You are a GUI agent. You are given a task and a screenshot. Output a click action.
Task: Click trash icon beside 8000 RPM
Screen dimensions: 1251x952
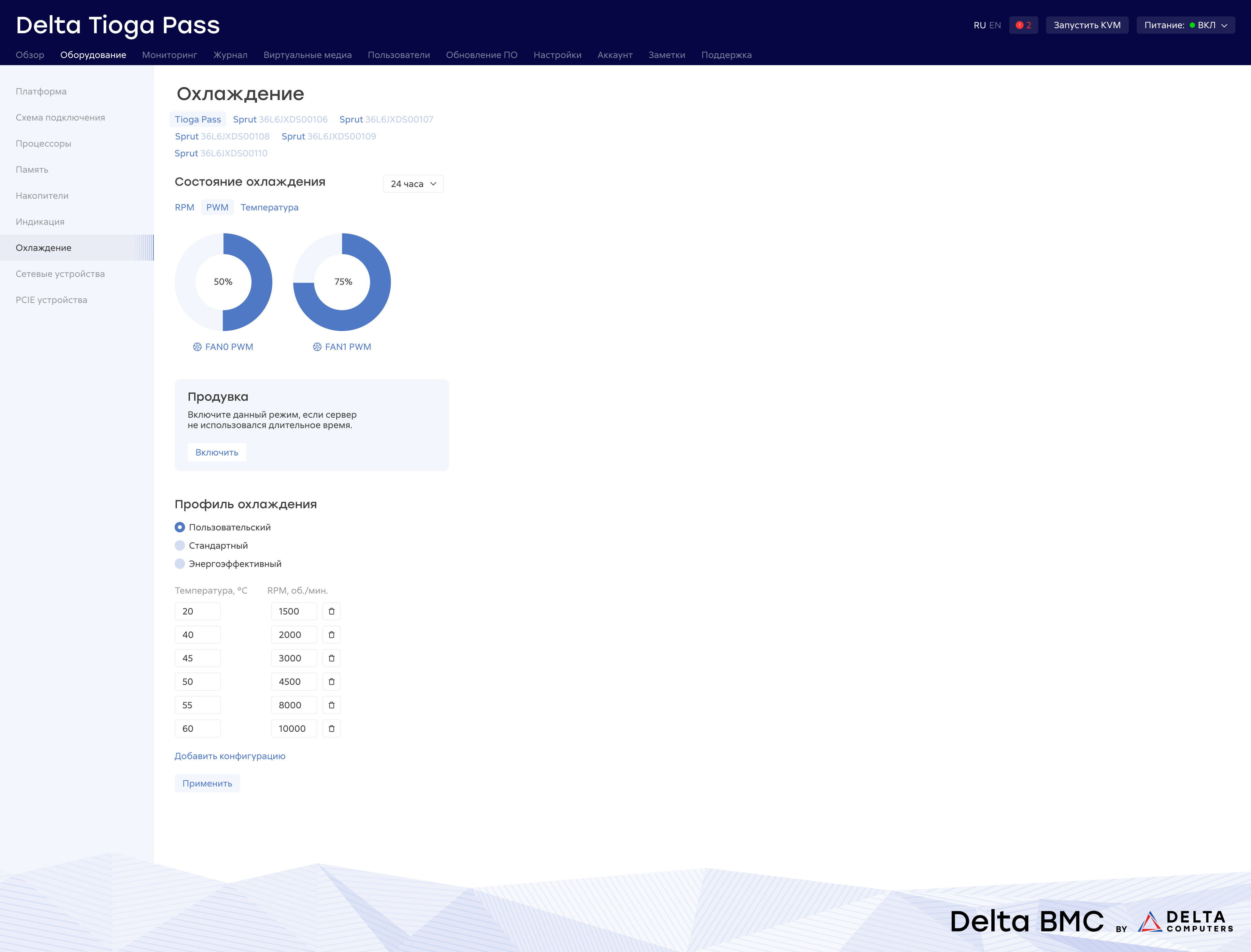331,705
